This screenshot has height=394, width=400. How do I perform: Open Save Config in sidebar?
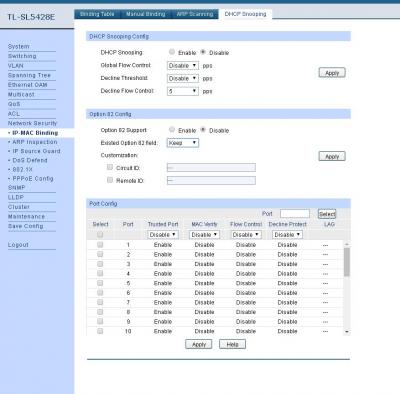[25, 226]
